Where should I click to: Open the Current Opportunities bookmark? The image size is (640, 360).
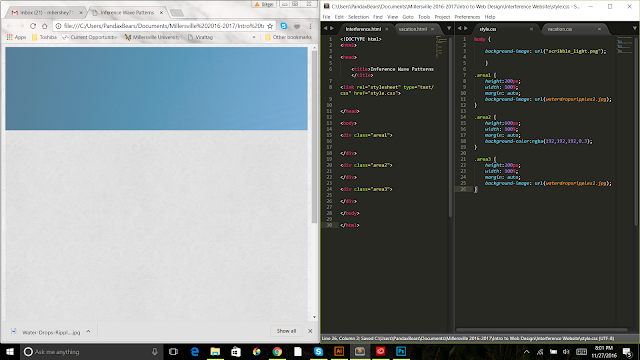[89, 37]
